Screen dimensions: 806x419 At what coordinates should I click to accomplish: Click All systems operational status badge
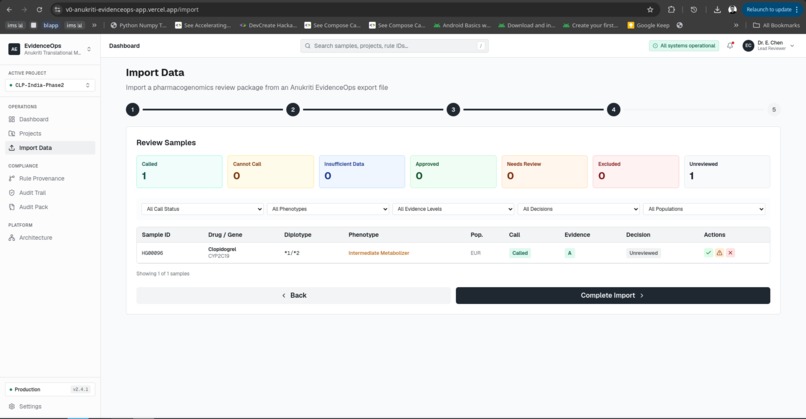[684, 46]
